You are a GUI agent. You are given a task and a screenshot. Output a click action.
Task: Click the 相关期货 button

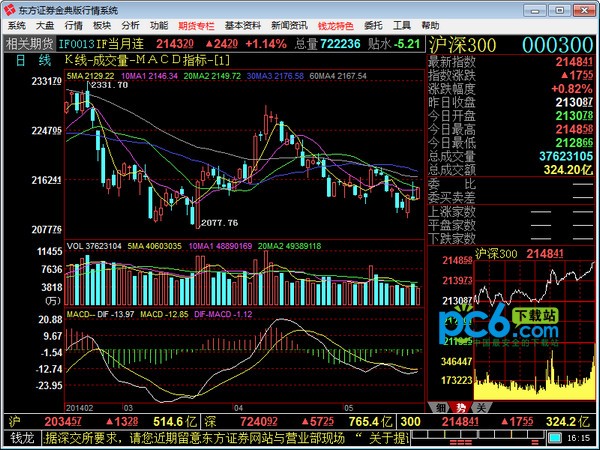[x=29, y=44]
